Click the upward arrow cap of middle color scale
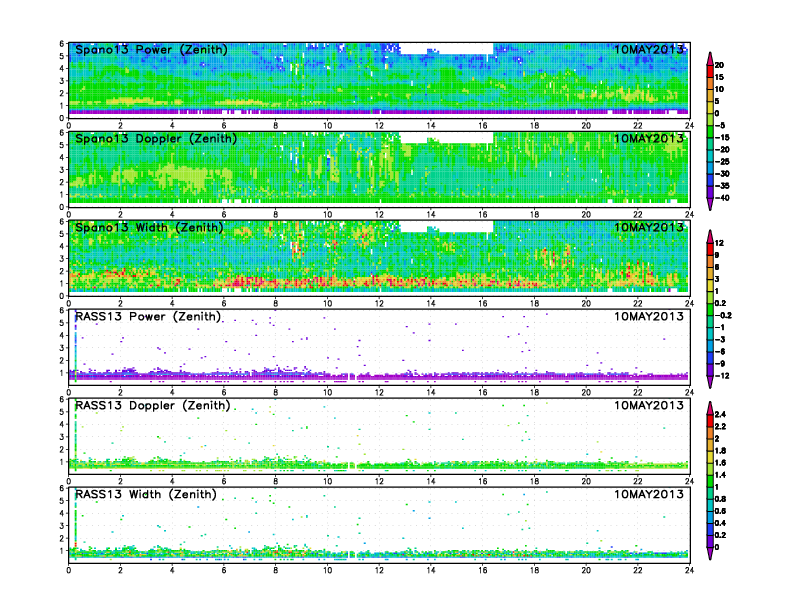The height and width of the screenshot is (612, 792). [710, 237]
